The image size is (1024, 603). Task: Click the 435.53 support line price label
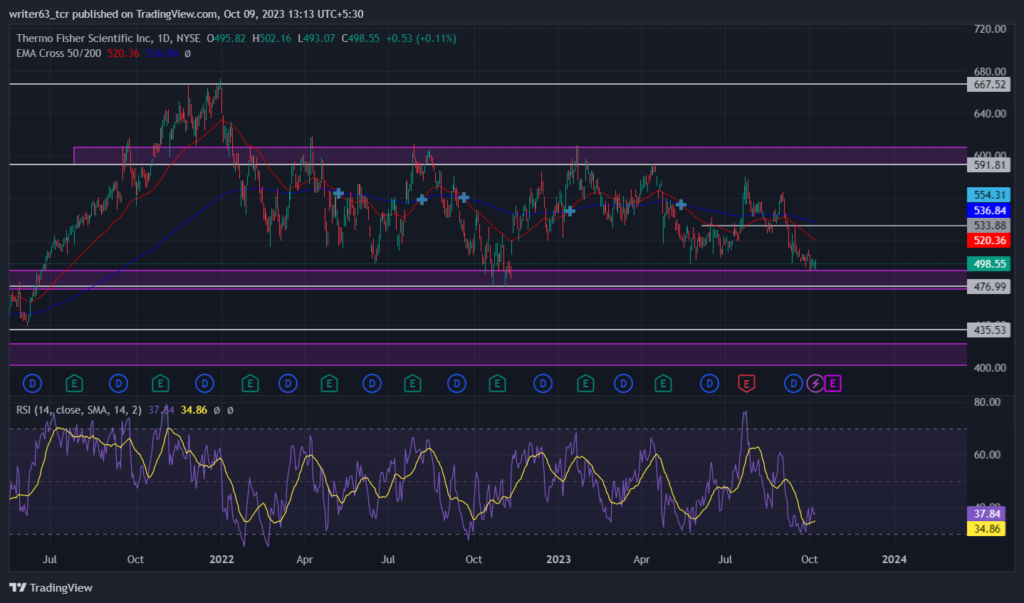pos(989,330)
